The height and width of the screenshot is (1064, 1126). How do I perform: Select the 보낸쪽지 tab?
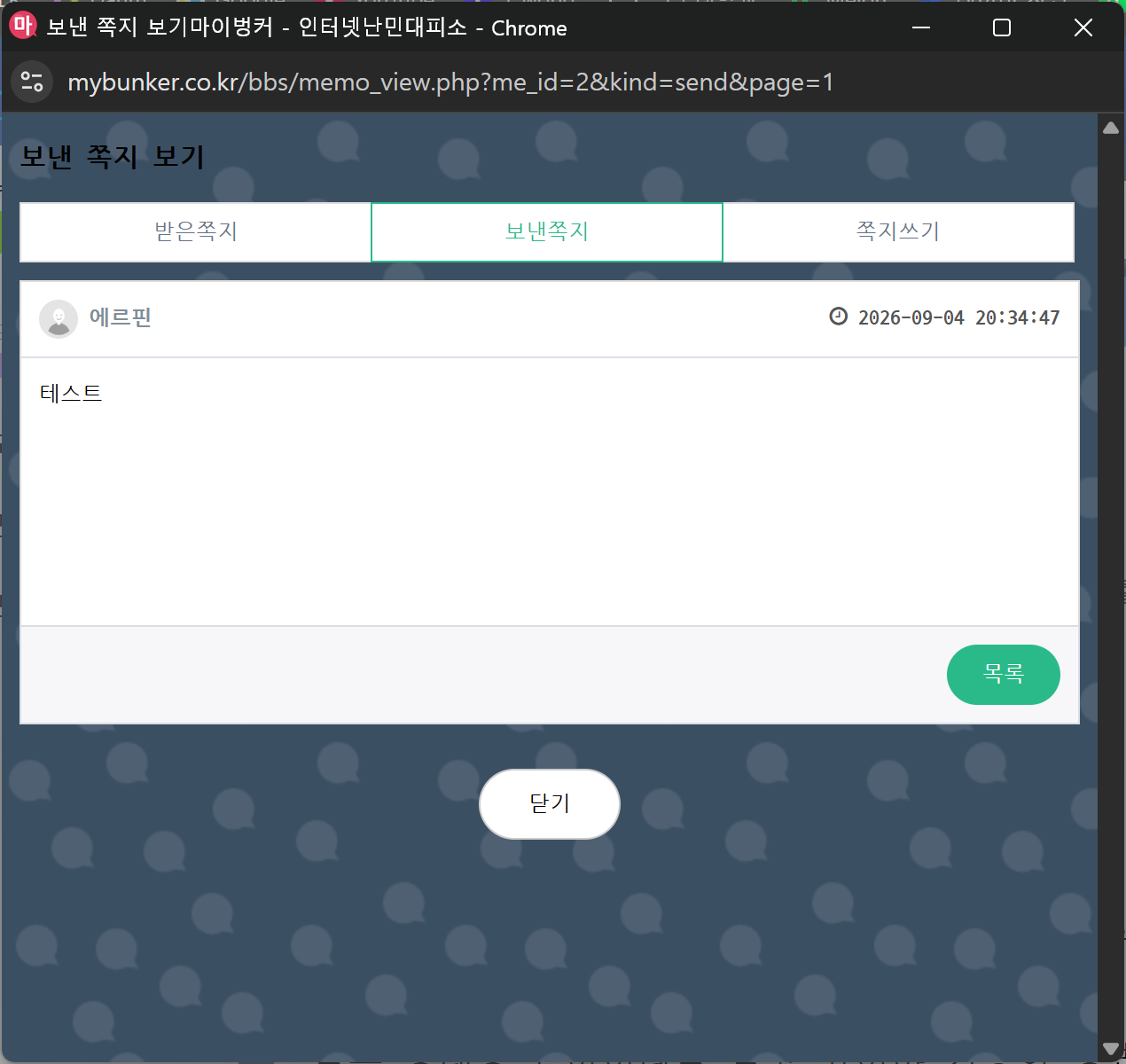pos(547,232)
